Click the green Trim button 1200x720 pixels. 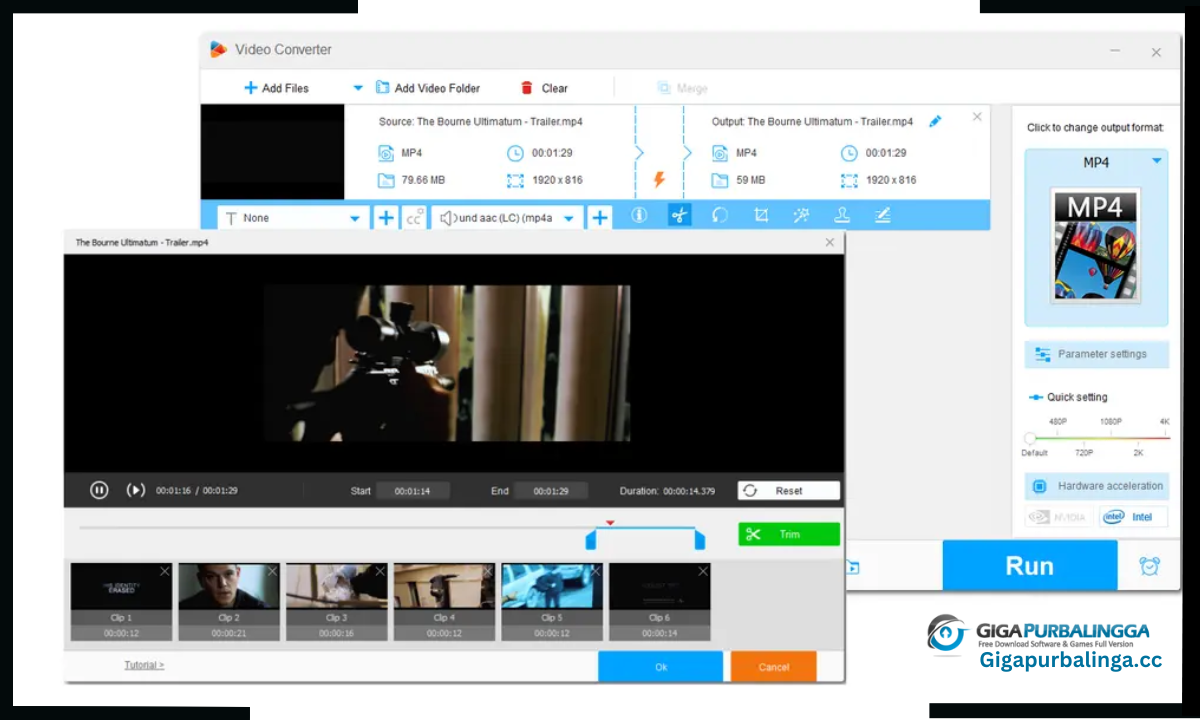click(x=789, y=534)
